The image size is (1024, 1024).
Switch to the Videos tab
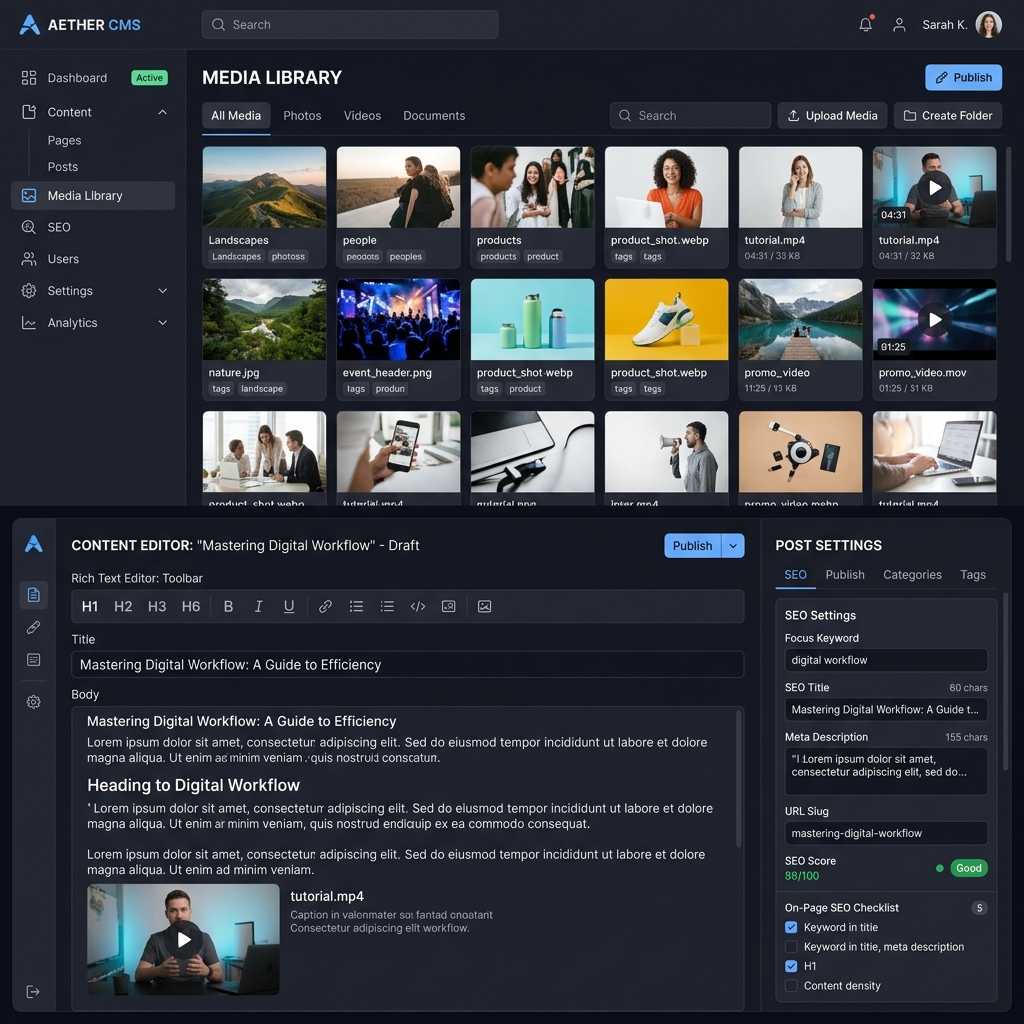362,116
